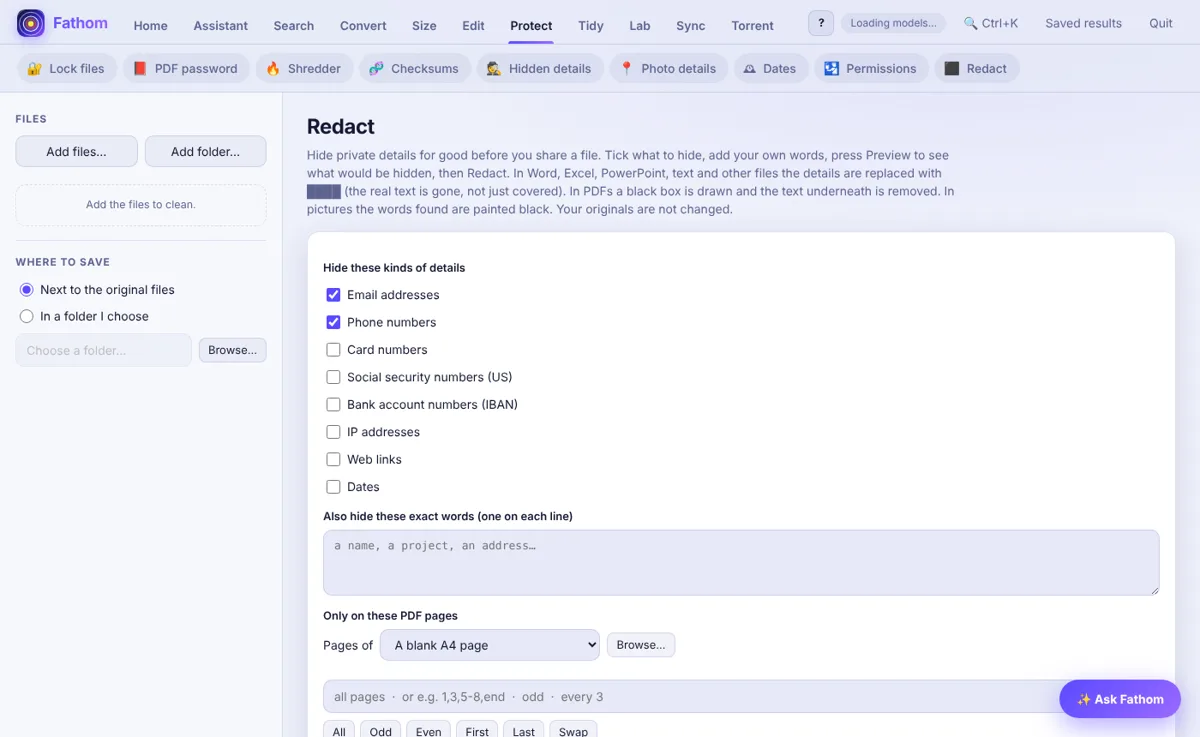Viewport: 1200px width, 737px height.
Task: Enable the Dates checkbox in the list
Action: [334, 487]
